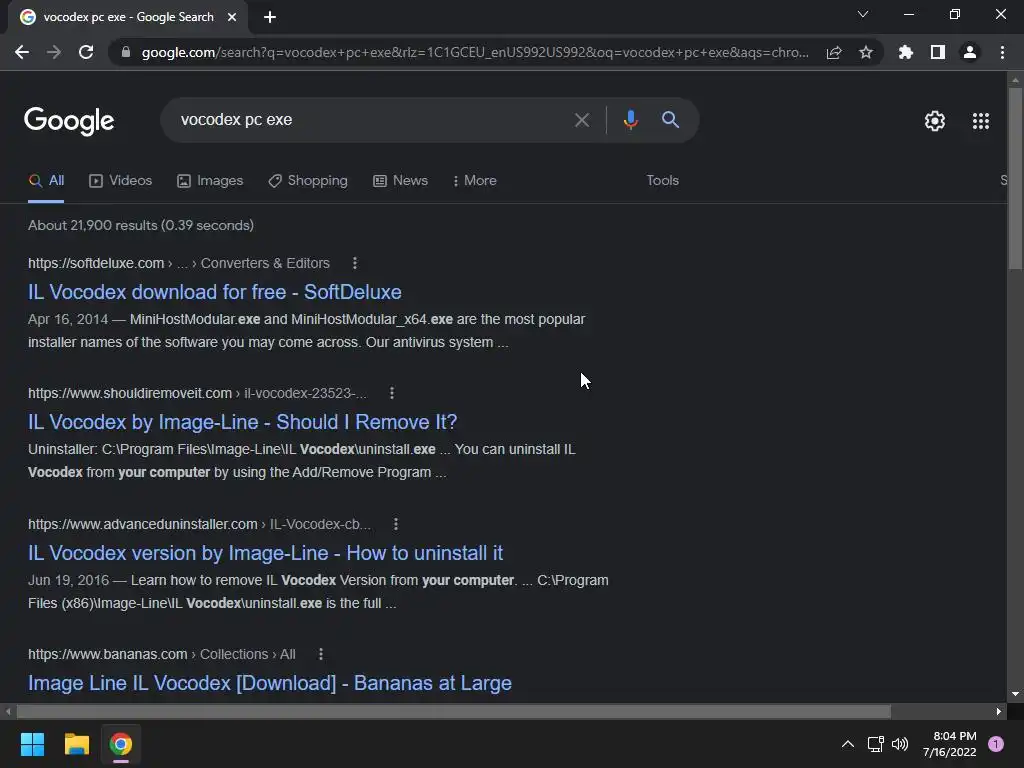Open the Google apps grid
Screen dimensions: 1024x768
pos(980,121)
